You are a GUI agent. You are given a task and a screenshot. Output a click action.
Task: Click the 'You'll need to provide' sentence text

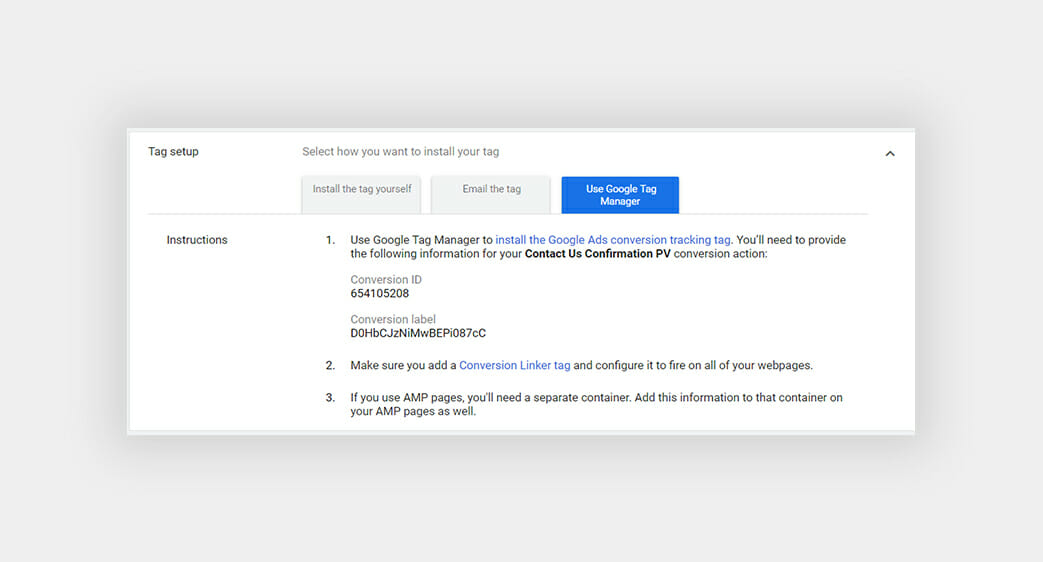coord(791,240)
